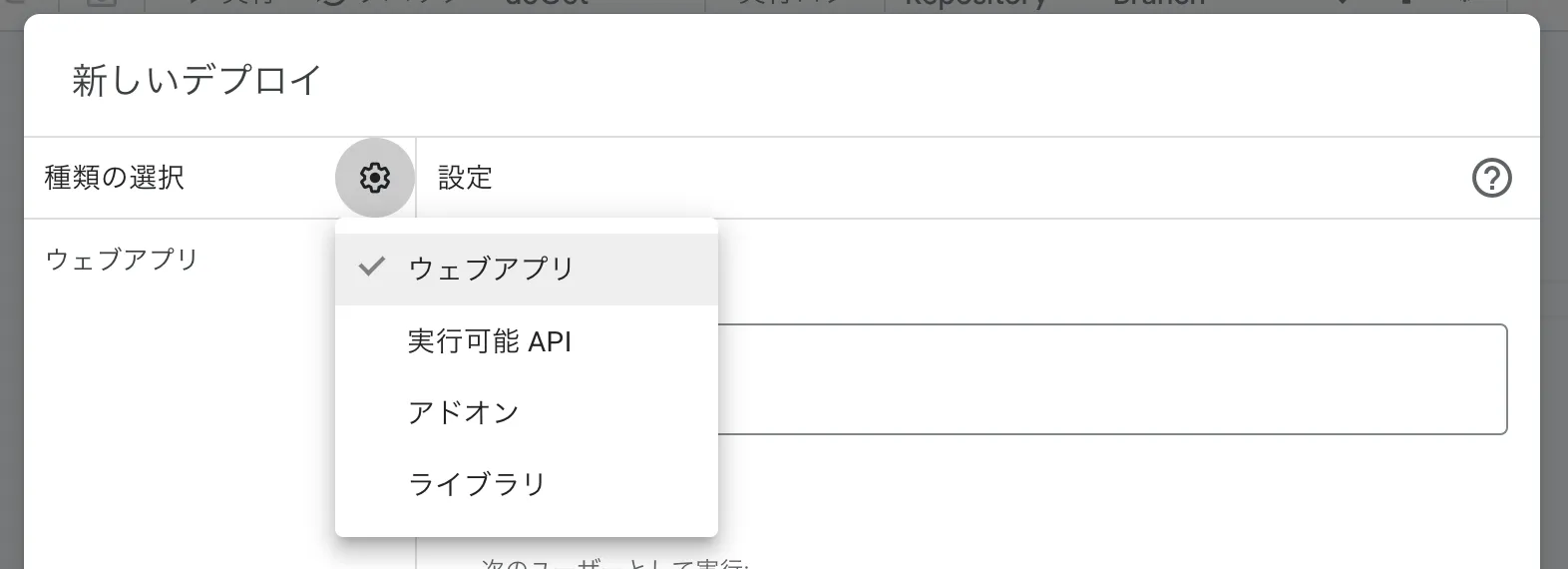The height and width of the screenshot is (569, 1568).
Task: Select アドオン from the dropdown list
Action: click(463, 412)
